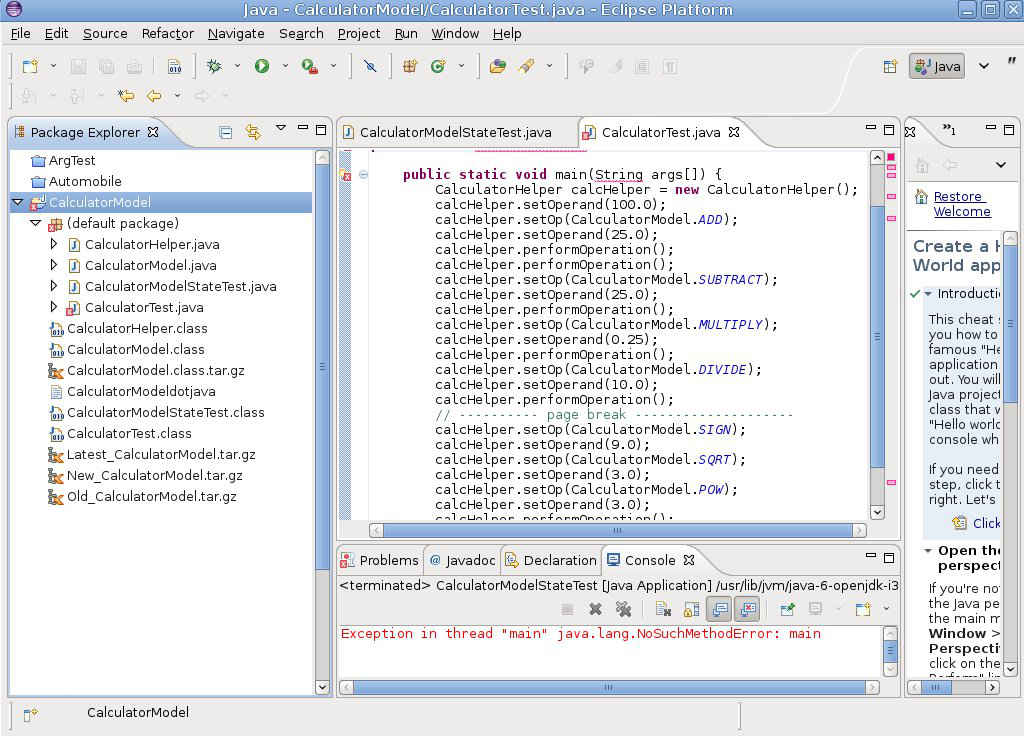Viewport: 1024px width, 736px height.
Task: Launch Debug with the bug icon
Action: tap(214, 66)
